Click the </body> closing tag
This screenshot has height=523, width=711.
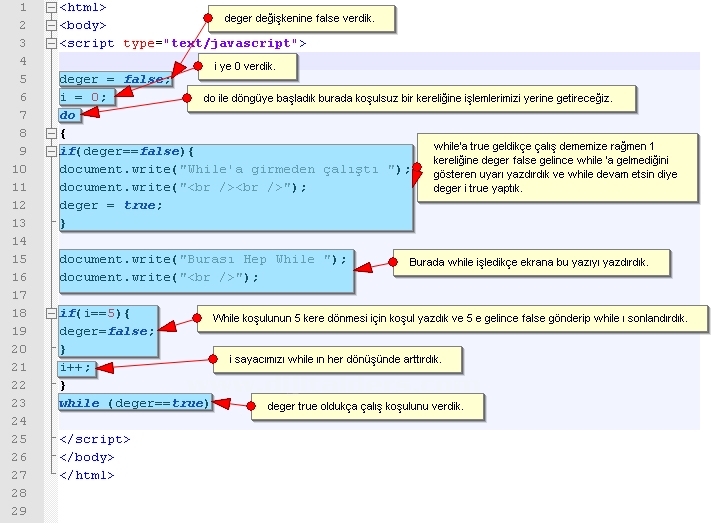coord(87,457)
